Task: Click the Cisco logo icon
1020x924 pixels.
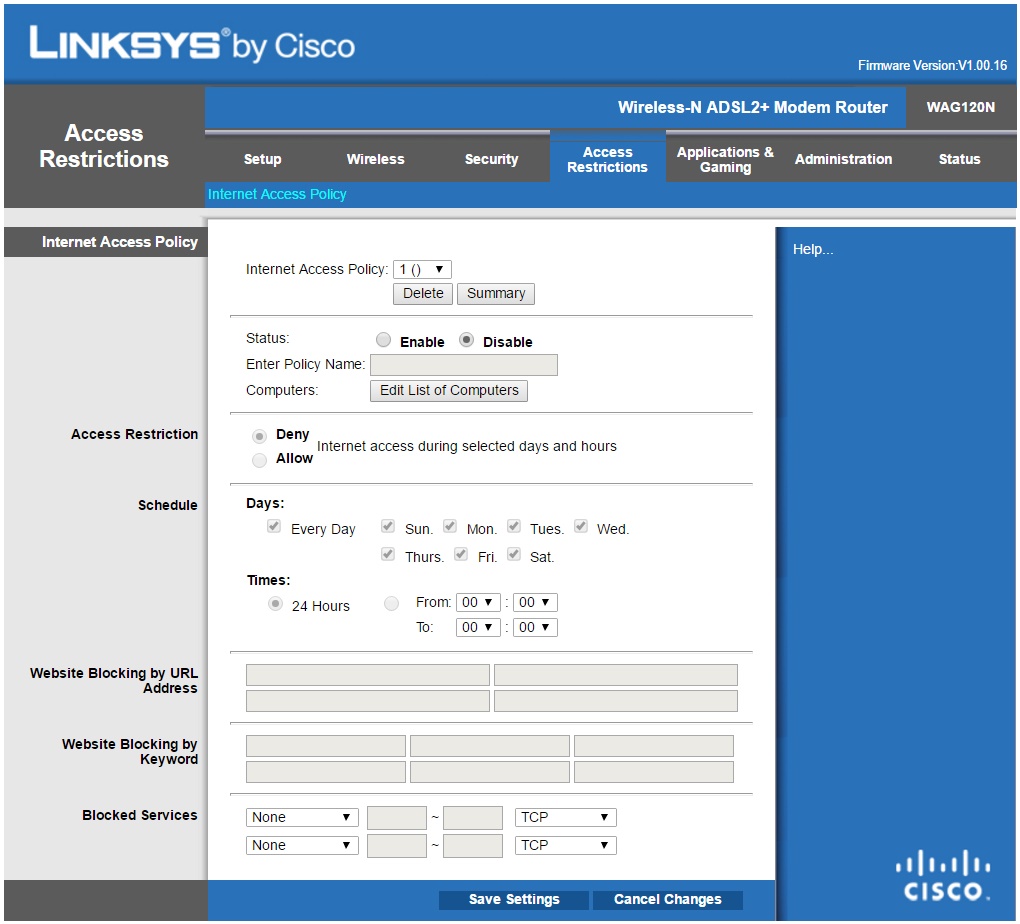Action: pyautogui.click(x=943, y=875)
